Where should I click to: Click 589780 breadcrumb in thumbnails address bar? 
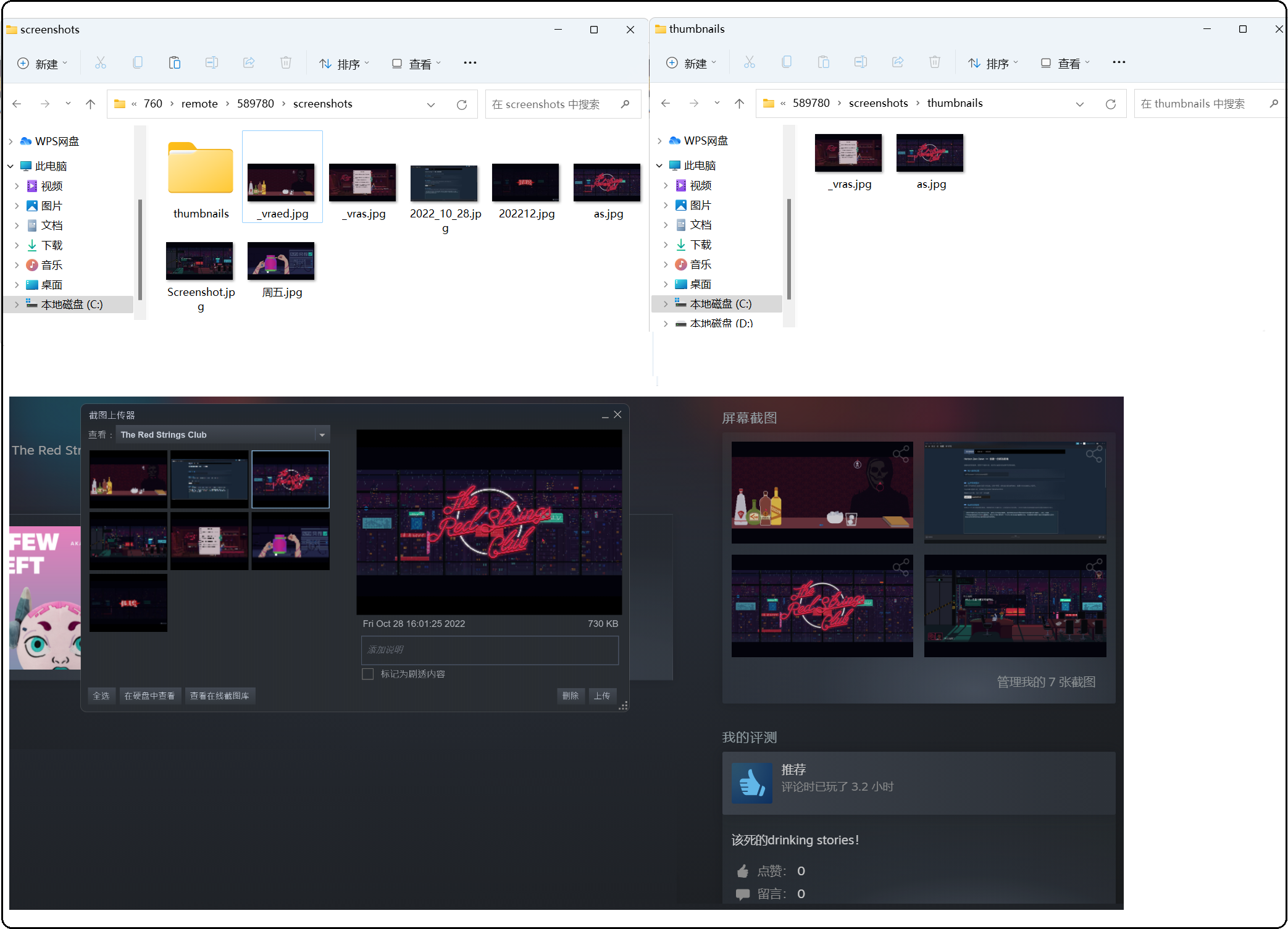coord(811,103)
